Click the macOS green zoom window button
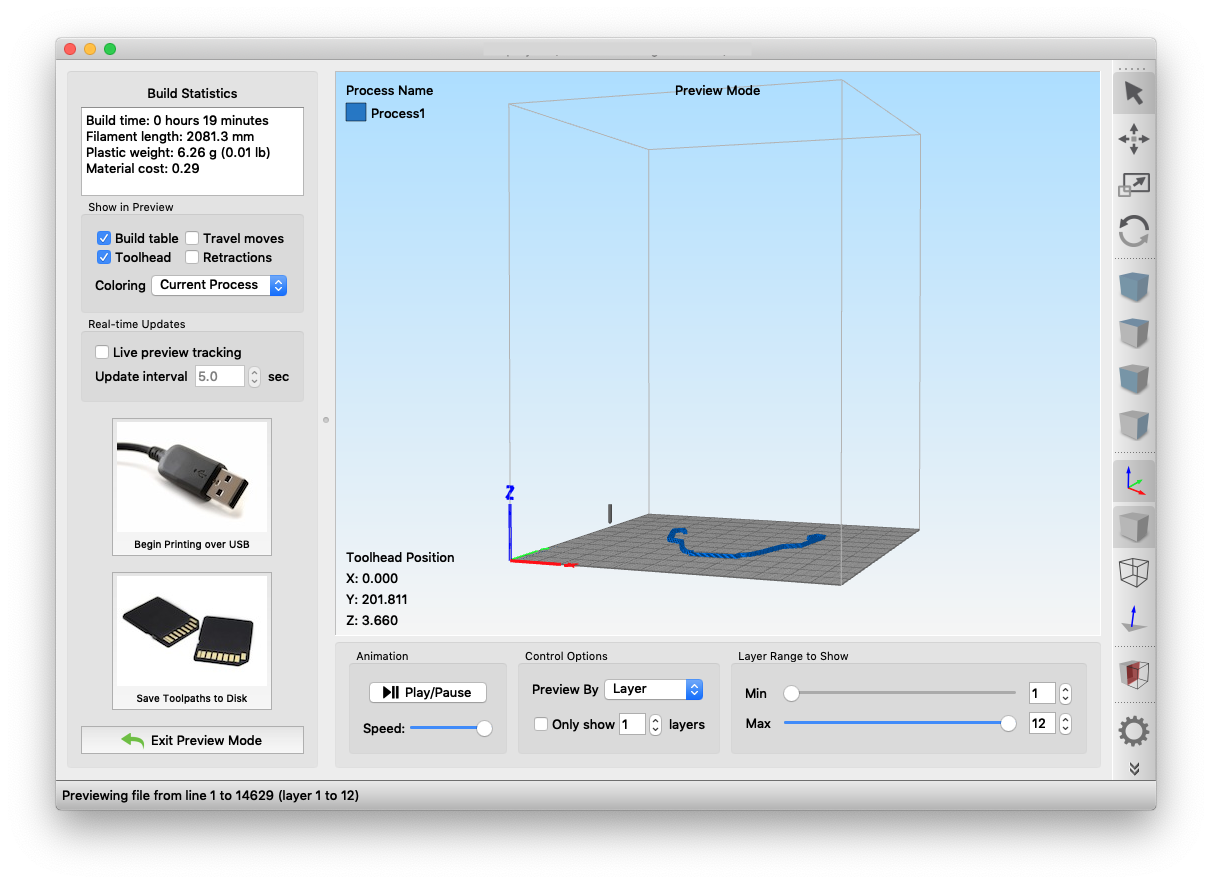The width and height of the screenshot is (1212, 884). [x=110, y=49]
